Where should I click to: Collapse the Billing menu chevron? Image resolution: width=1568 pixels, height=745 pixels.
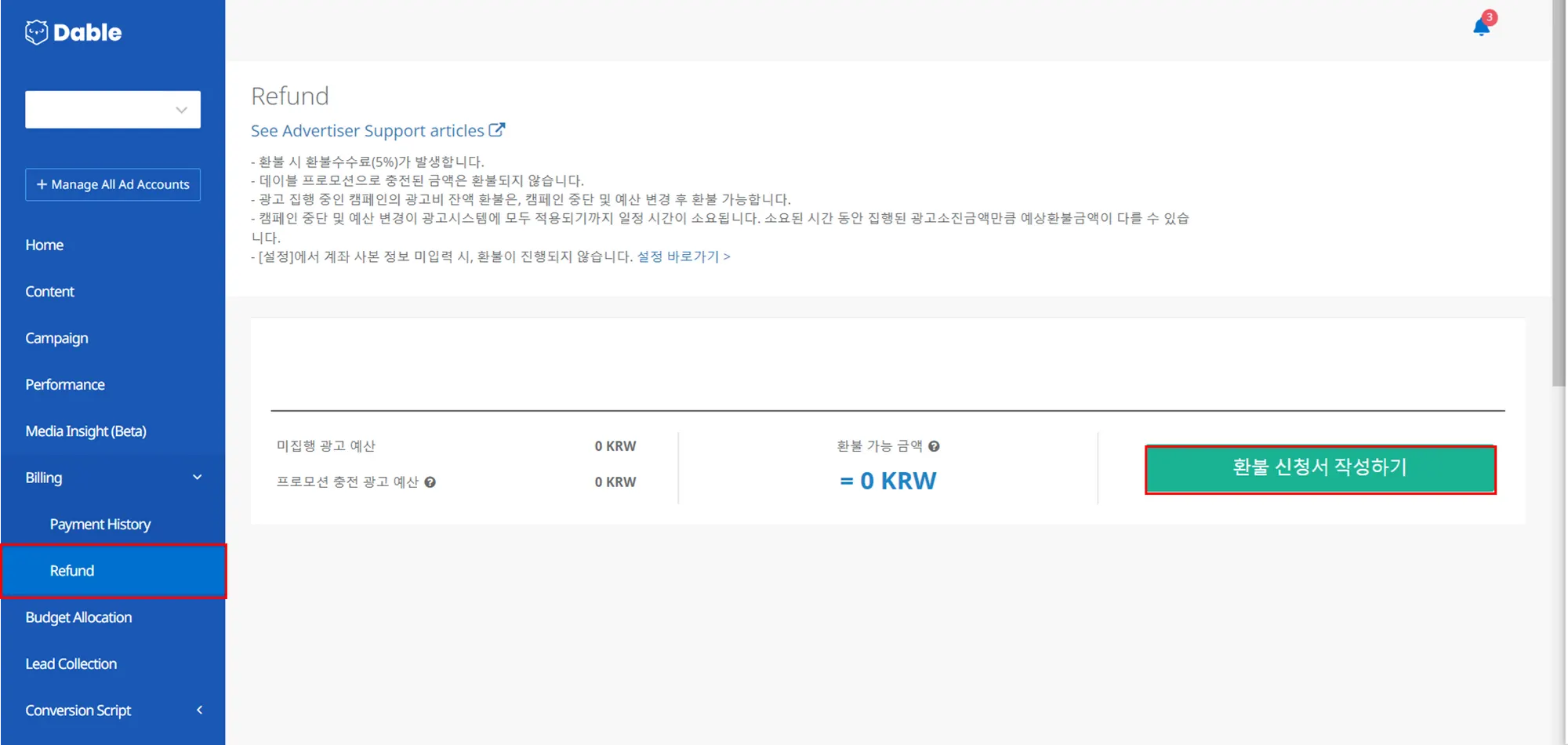[x=198, y=477]
